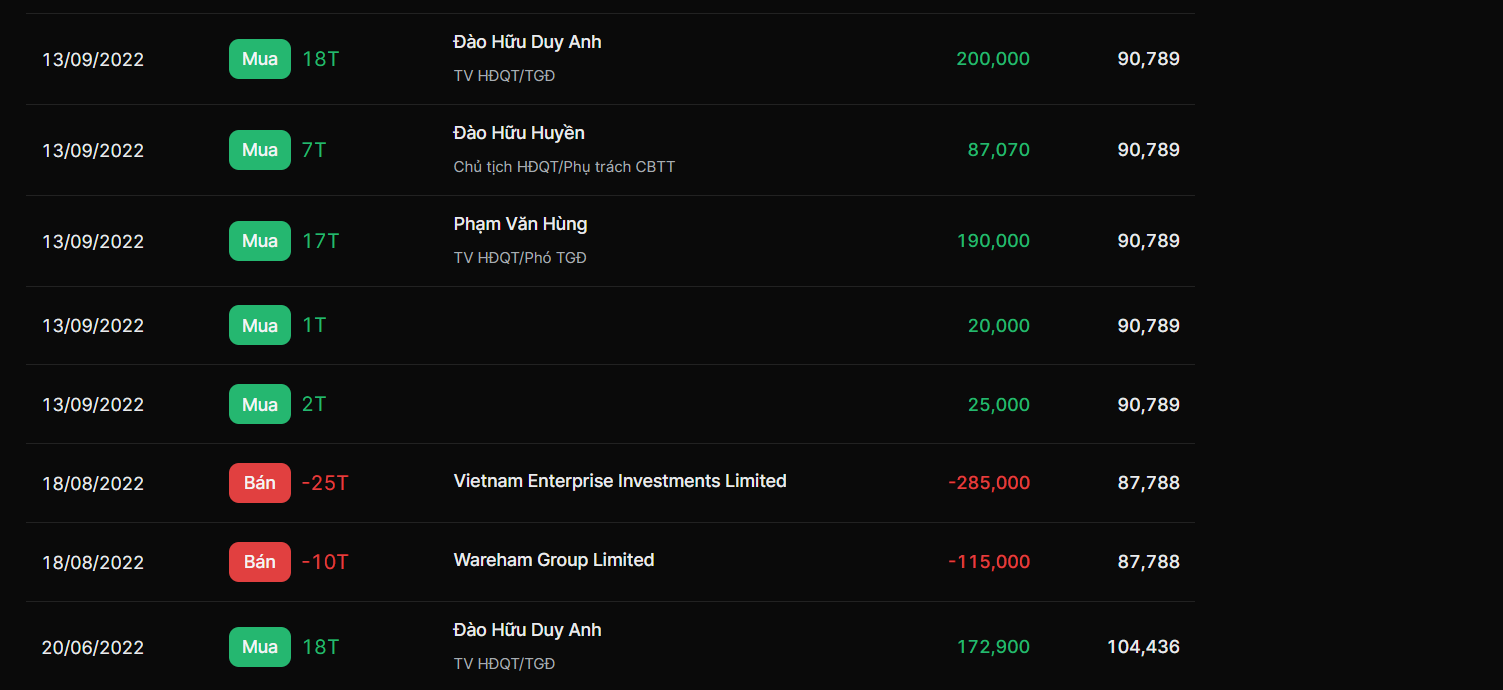Screen dimensions: 1503x690
Task: Click the 20/06/2022 date cell
Action: [x=93, y=648]
